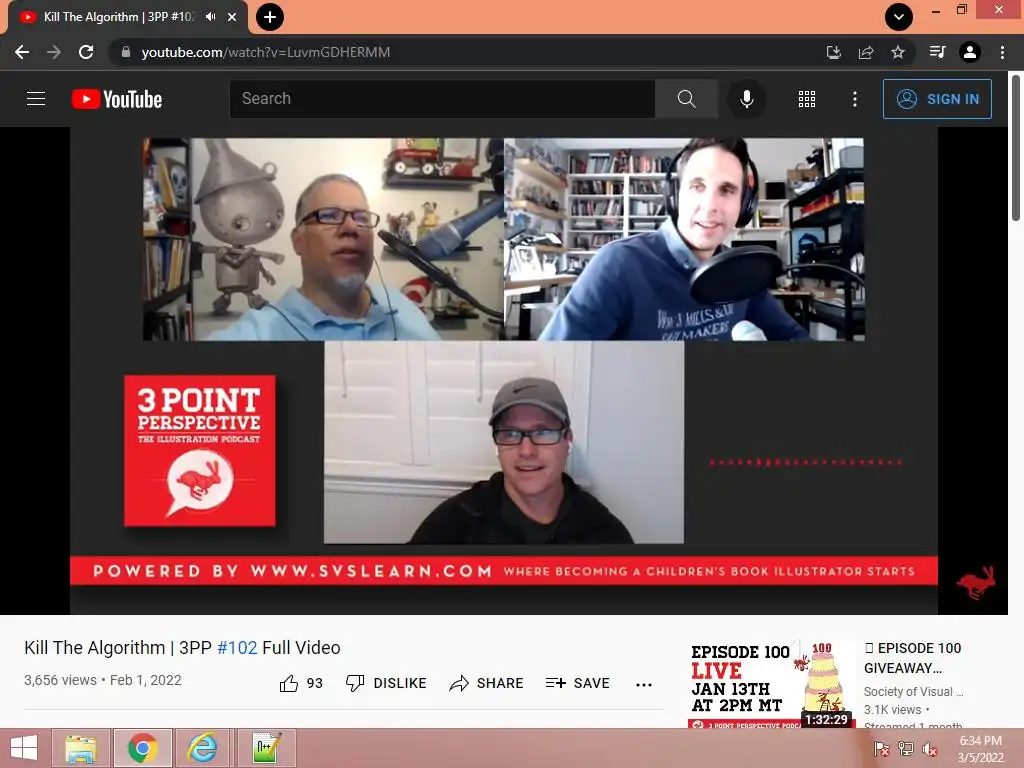
Task: Click the video player area
Action: 504,370
